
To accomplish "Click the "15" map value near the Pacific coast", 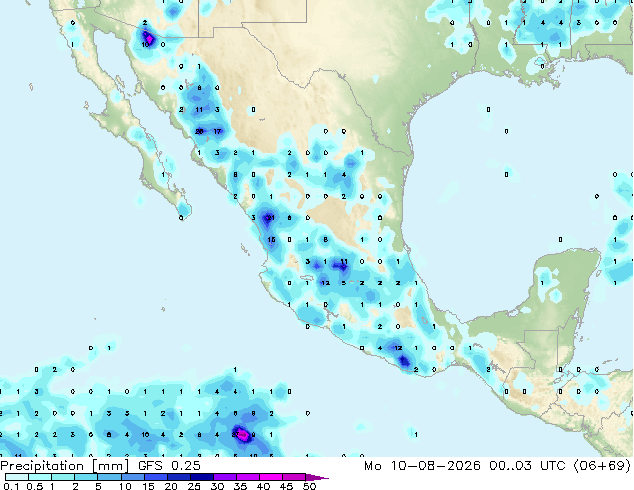I will pyautogui.click(x=271, y=240).
